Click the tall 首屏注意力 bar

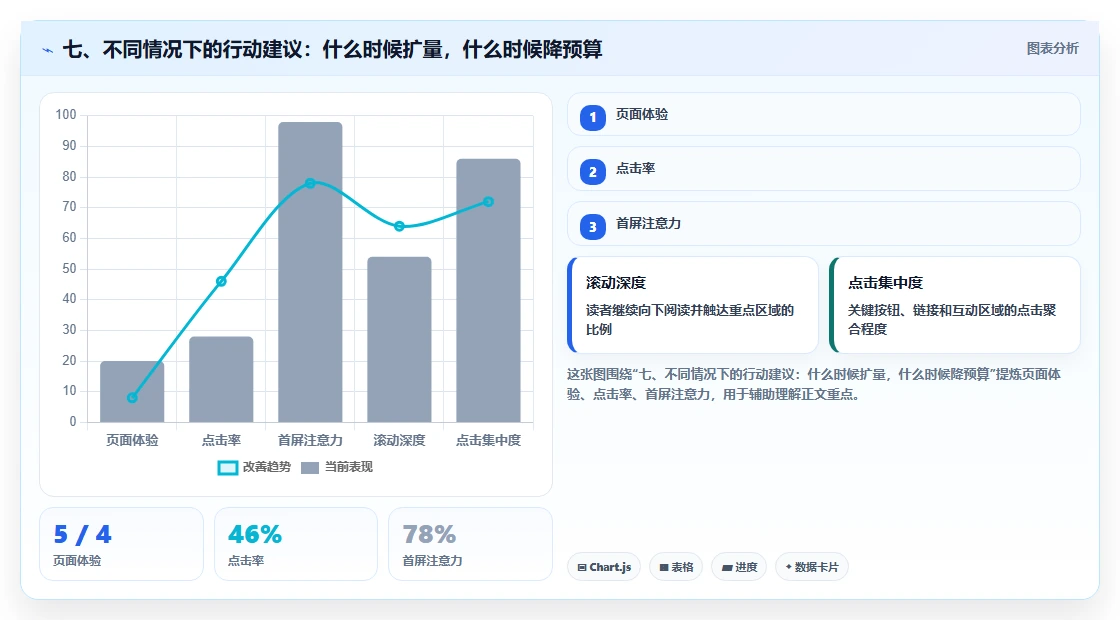point(310,272)
